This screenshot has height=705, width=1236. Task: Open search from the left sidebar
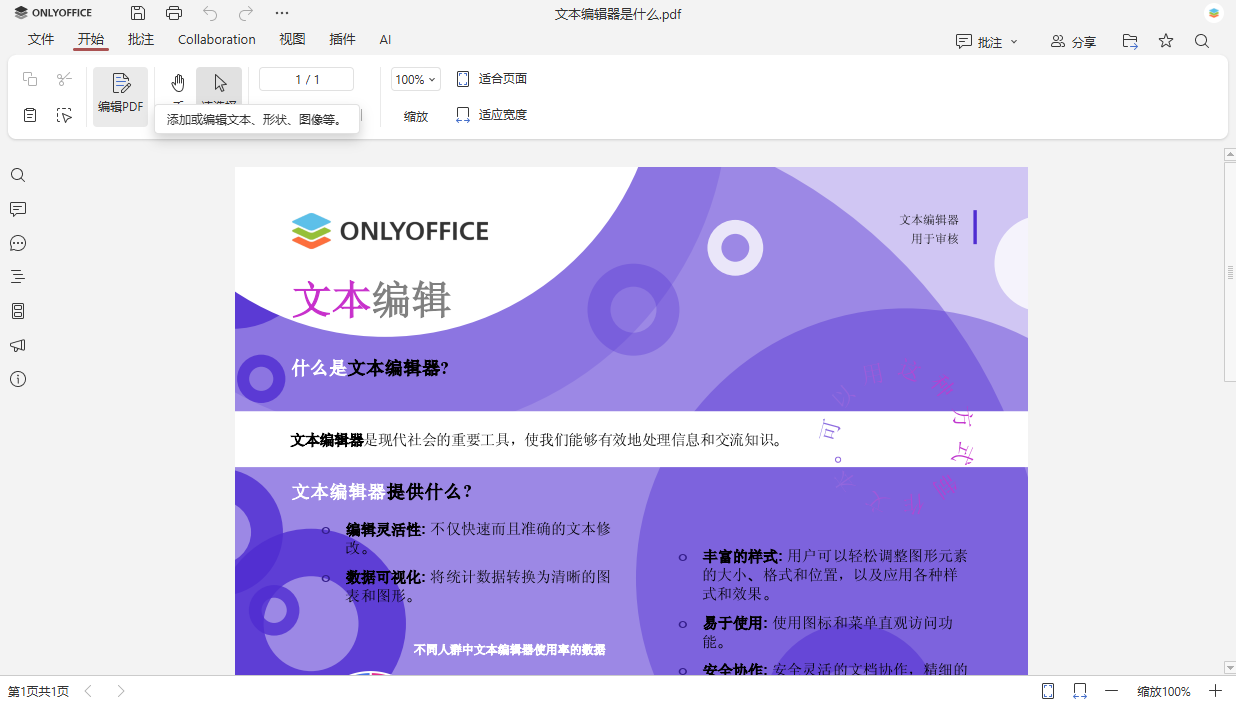click(18, 175)
